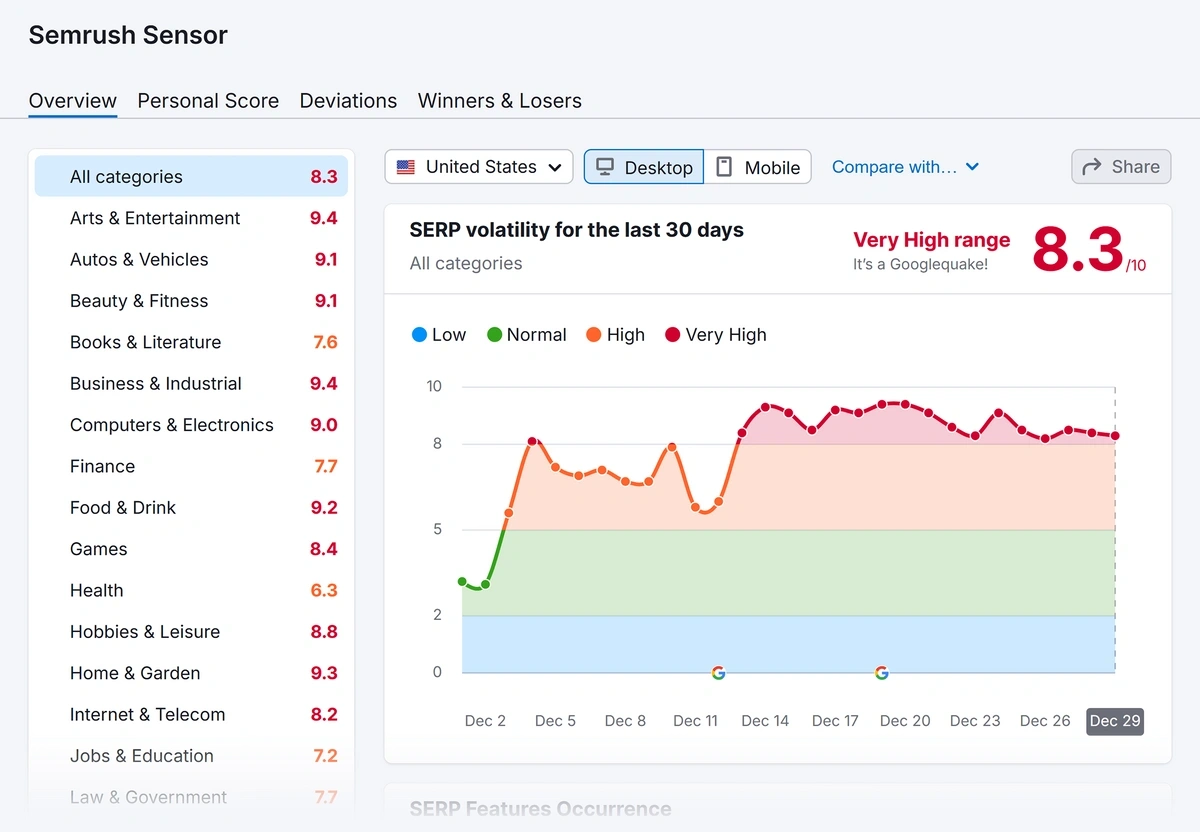1200x832 pixels.
Task: Select the Computers & Electronics category
Action: (x=191, y=425)
